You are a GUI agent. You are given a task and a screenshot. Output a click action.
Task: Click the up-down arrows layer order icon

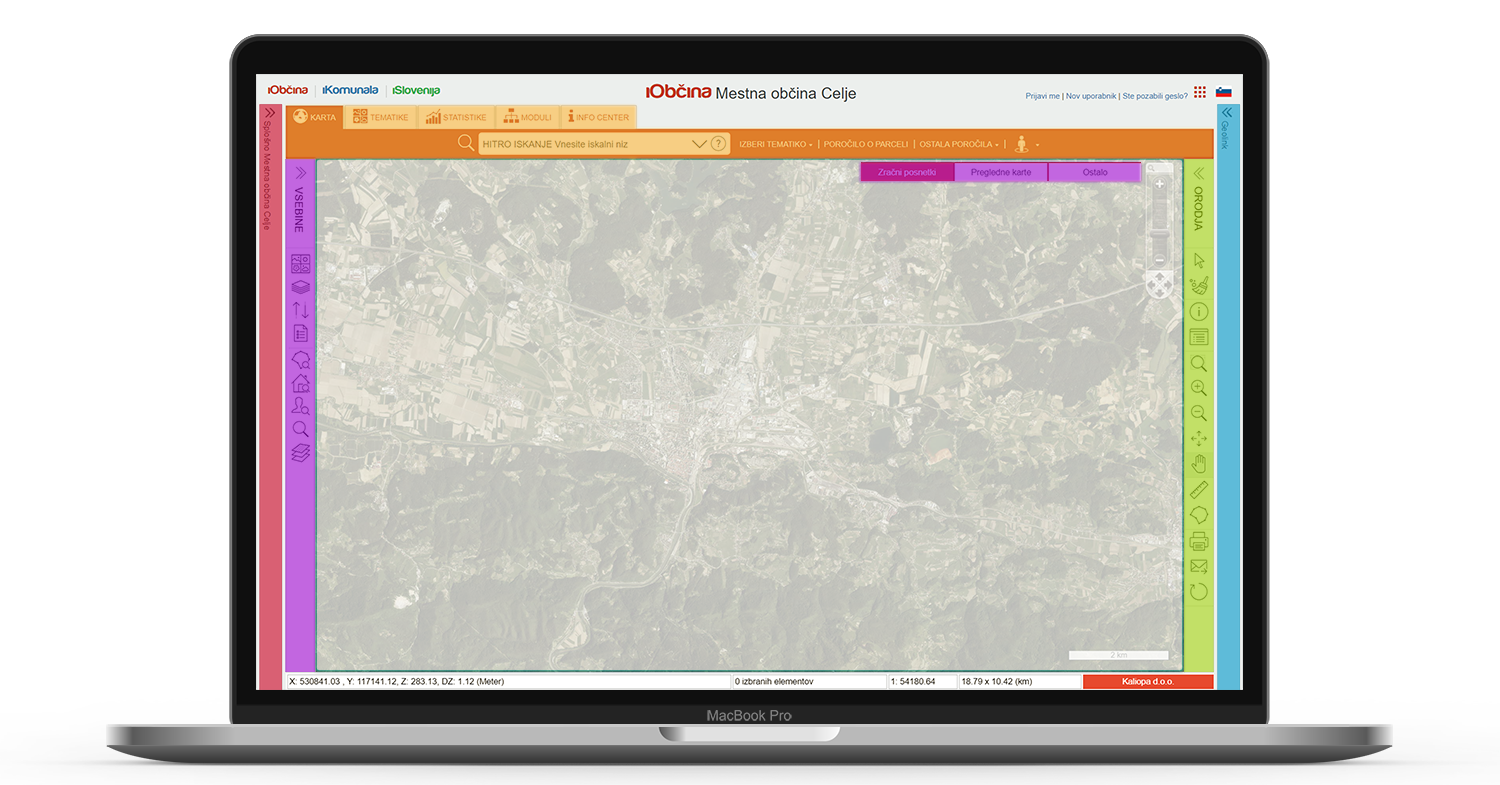(x=300, y=310)
